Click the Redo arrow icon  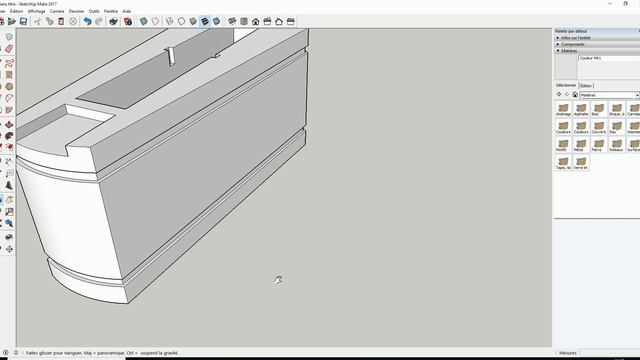tap(99, 21)
